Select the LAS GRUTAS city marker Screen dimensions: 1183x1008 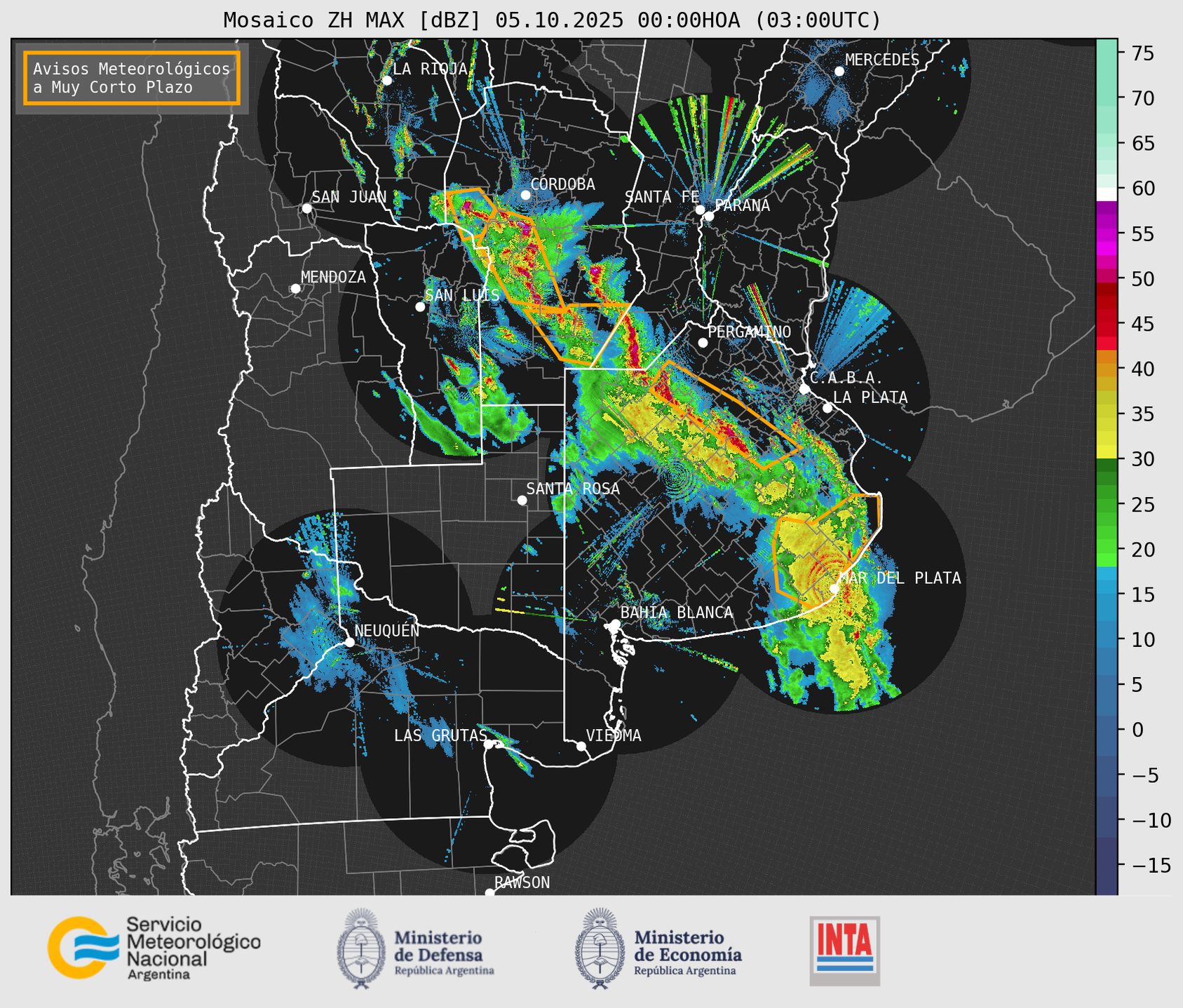click(489, 744)
